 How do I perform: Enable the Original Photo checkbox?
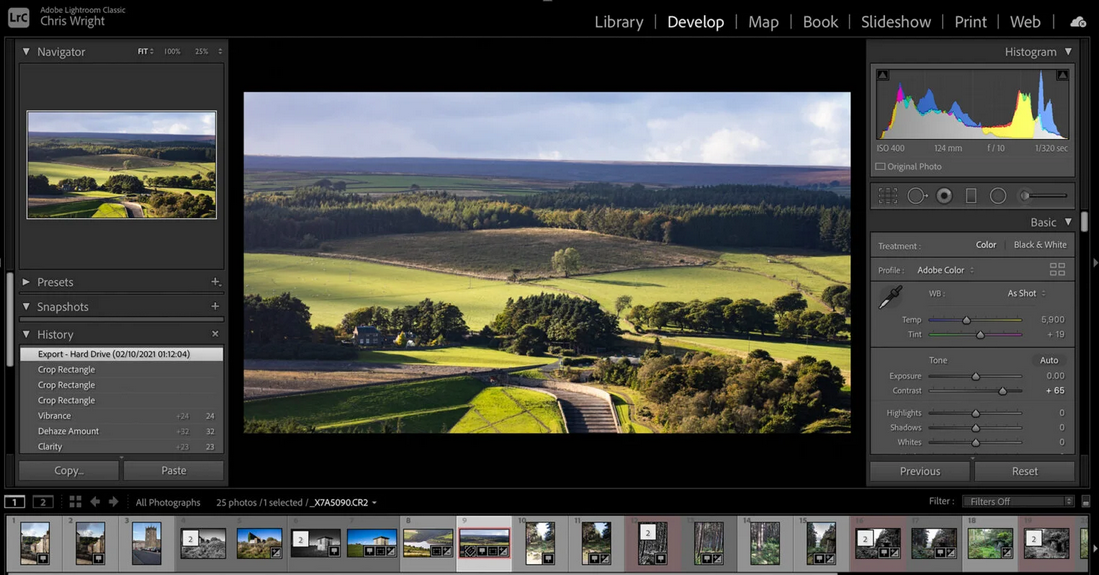coord(880,166)
